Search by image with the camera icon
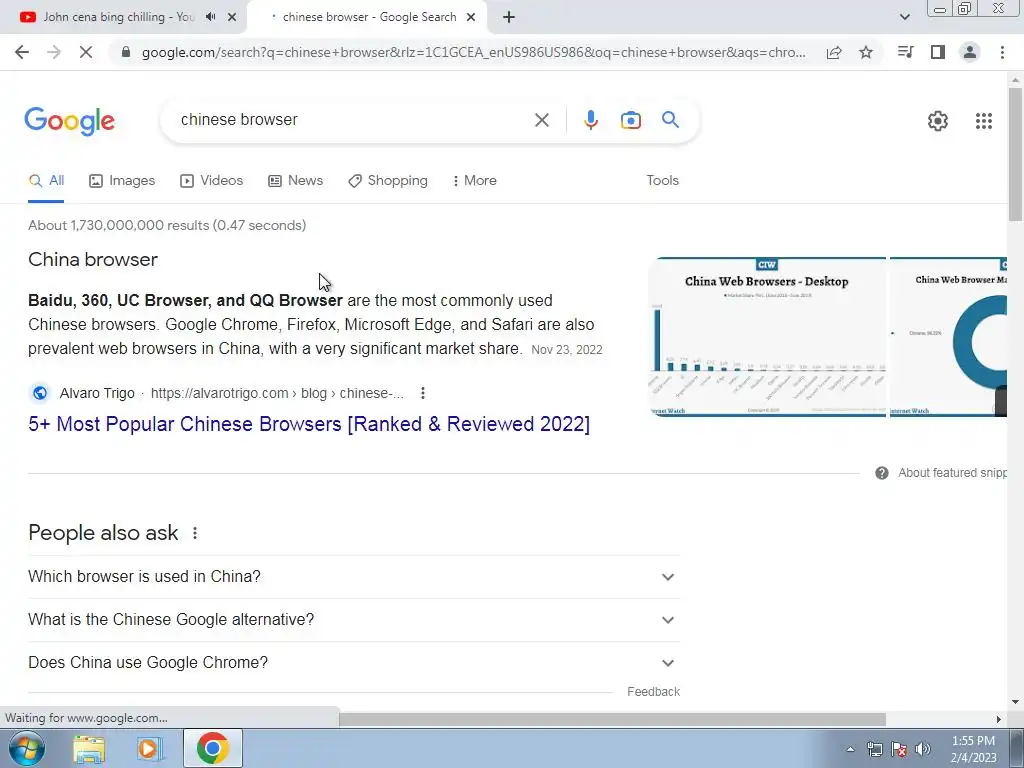This screenshot has height=768, width=1024. tap(631, 120)
